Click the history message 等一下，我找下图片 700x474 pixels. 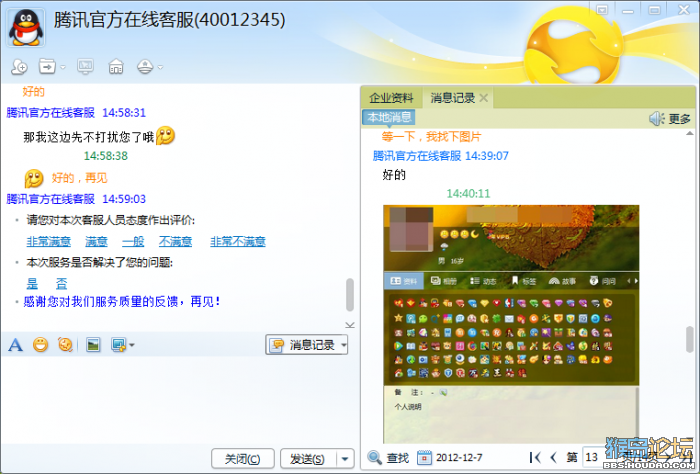coord(431,137)
